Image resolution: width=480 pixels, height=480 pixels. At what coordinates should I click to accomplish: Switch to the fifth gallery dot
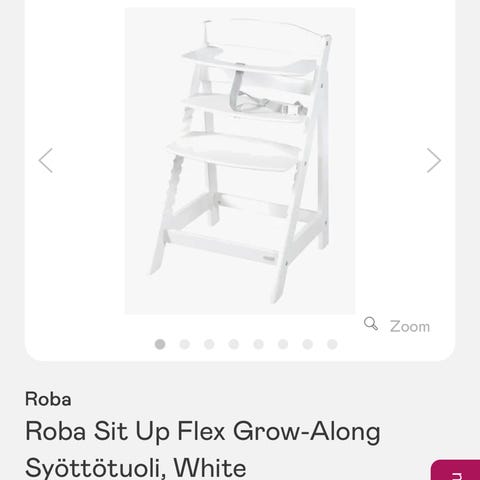(x=258, y=344)
